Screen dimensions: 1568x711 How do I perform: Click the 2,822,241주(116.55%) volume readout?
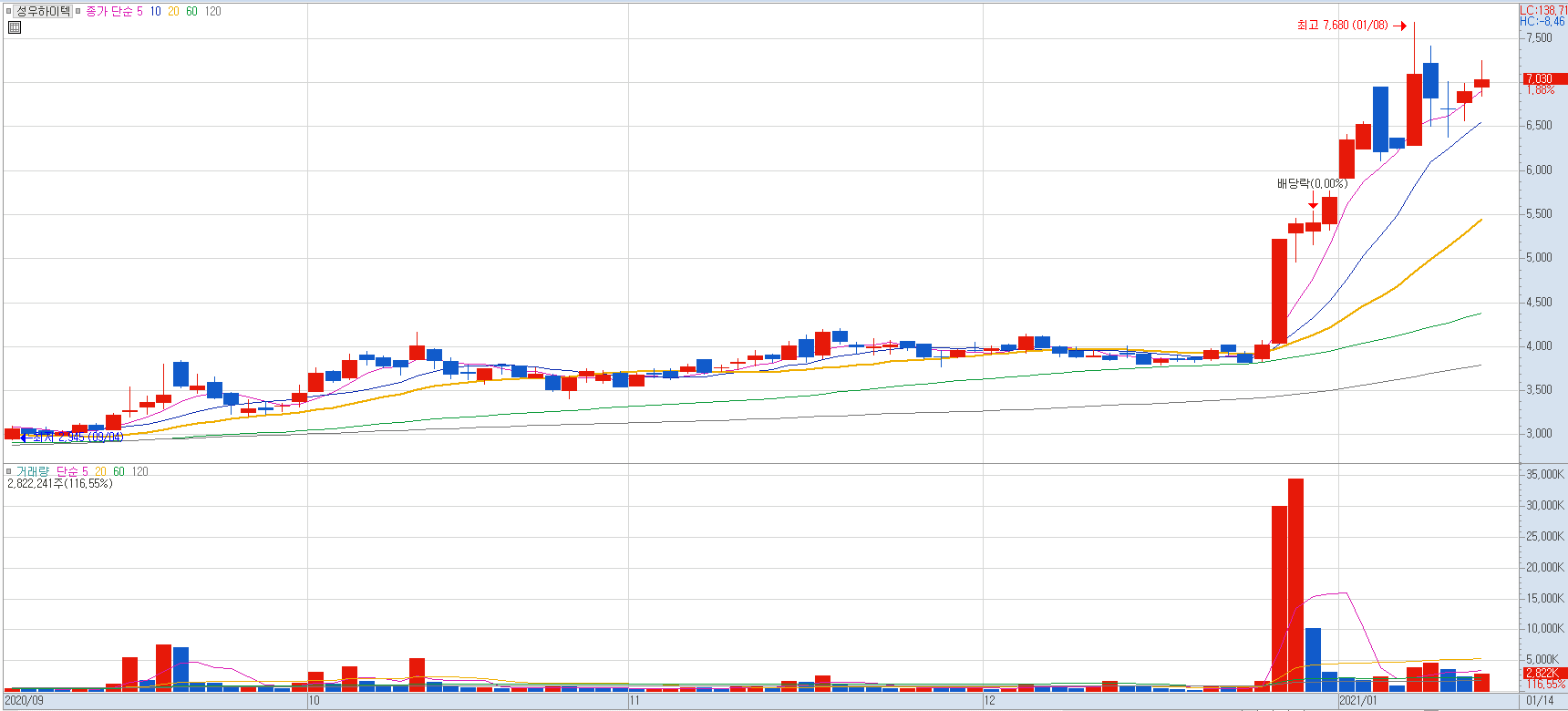point(60,484)
